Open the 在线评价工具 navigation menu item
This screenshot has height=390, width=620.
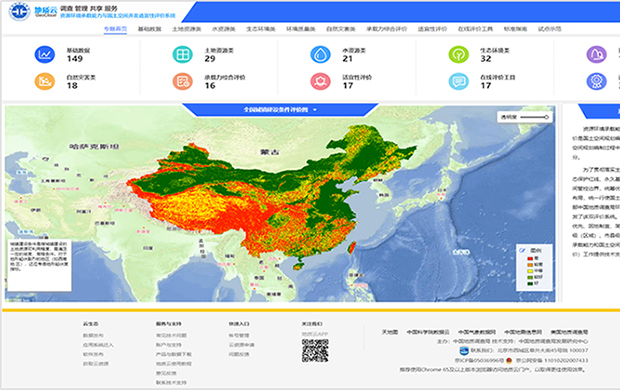475,29
